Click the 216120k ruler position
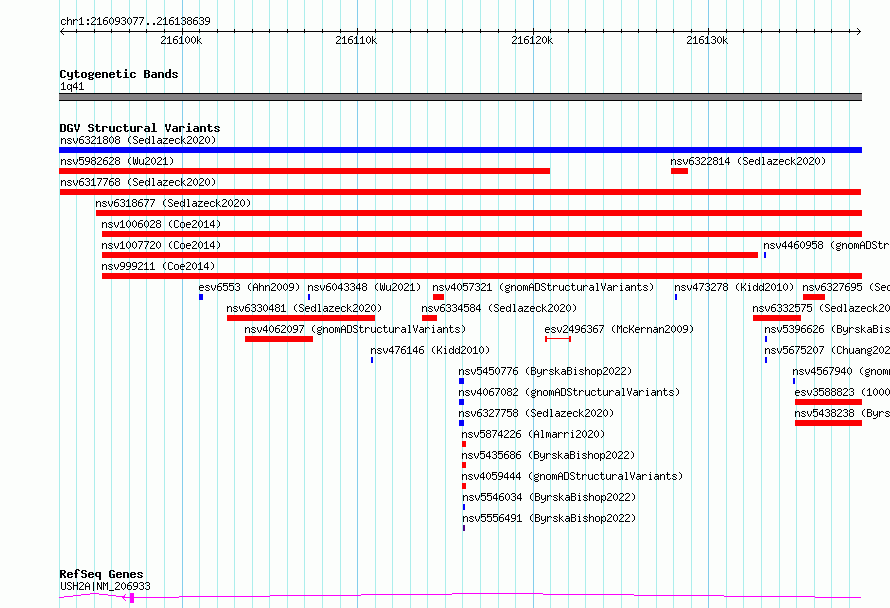890x608 pixels. click(x=532, y=40)
